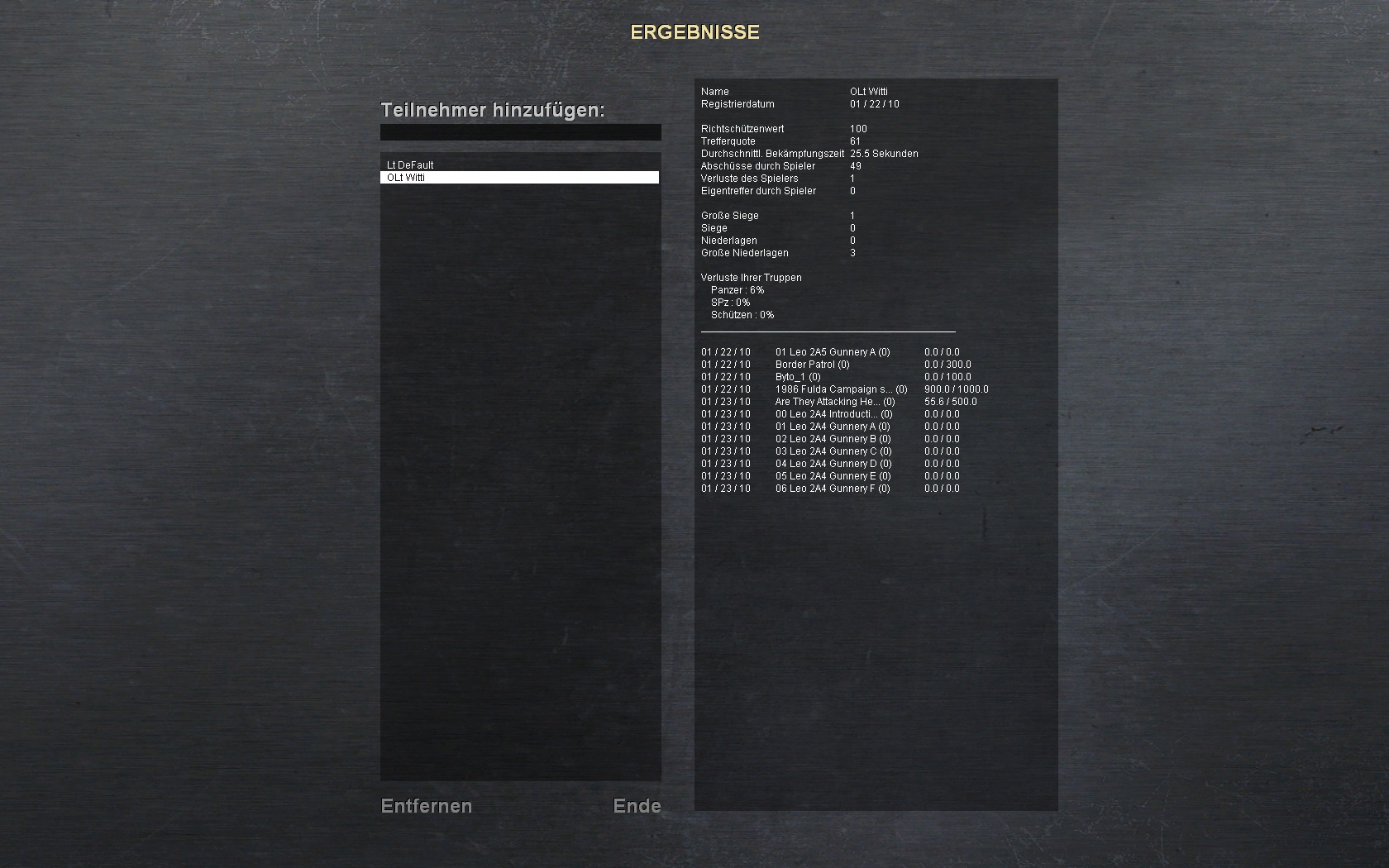1389x868 pixels.
Task: Select the 05 Leo 2A4 Gunnery E entry
Action: tap(832, 476)
